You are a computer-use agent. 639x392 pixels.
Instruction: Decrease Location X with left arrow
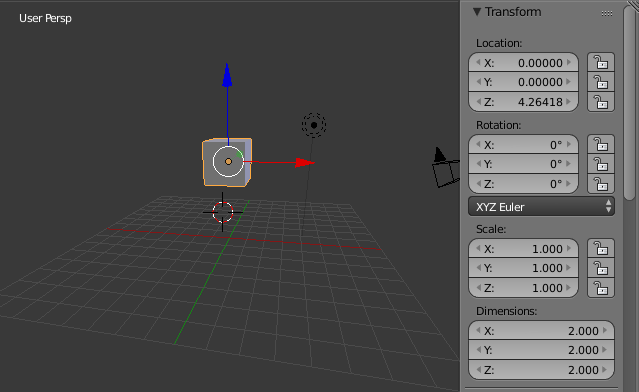click(478, 62)
